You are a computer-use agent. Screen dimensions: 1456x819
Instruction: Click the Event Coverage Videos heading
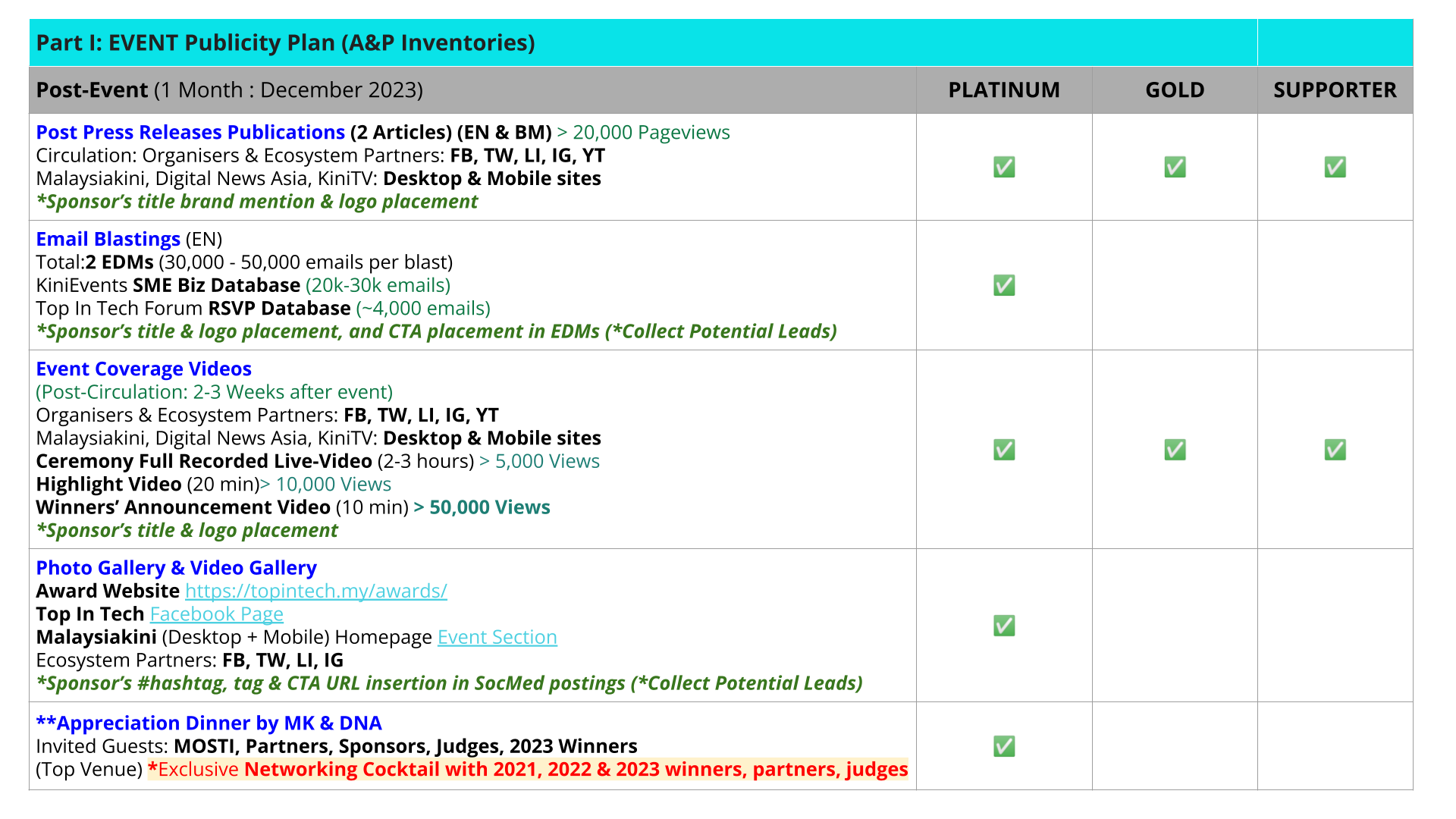[x=143, y=369]
